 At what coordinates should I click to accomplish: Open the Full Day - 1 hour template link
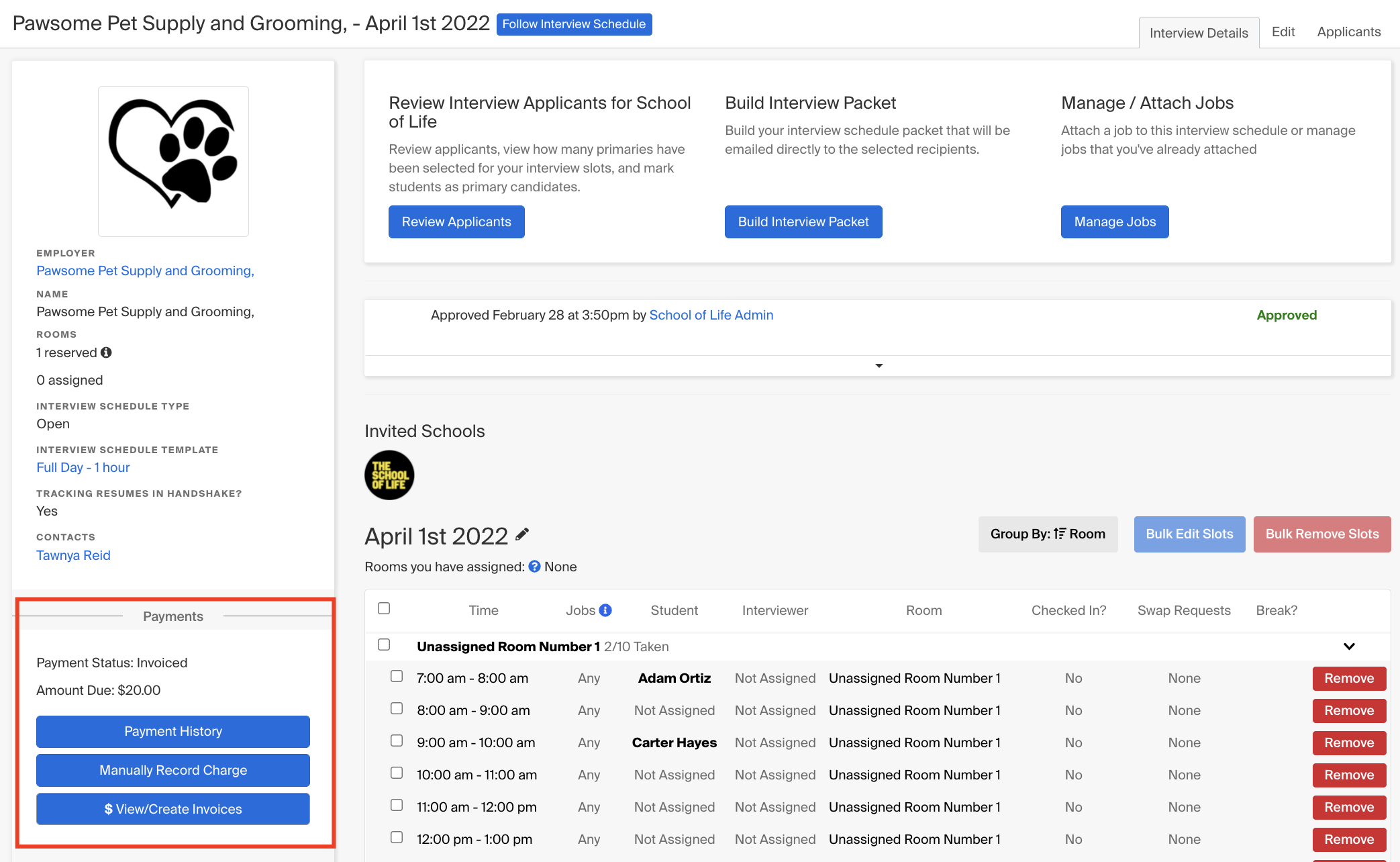[83, 467]
